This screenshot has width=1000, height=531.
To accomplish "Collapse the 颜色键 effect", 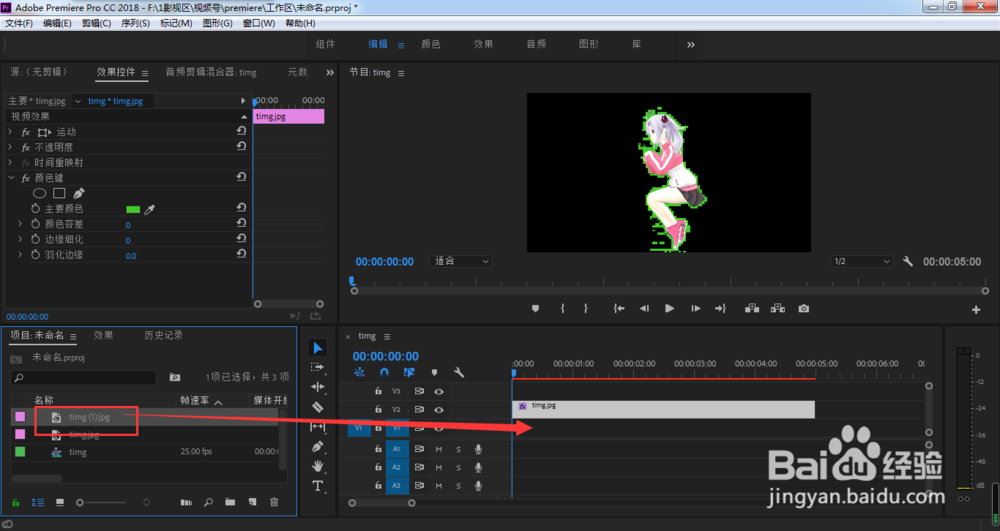I will click(11, 178).
